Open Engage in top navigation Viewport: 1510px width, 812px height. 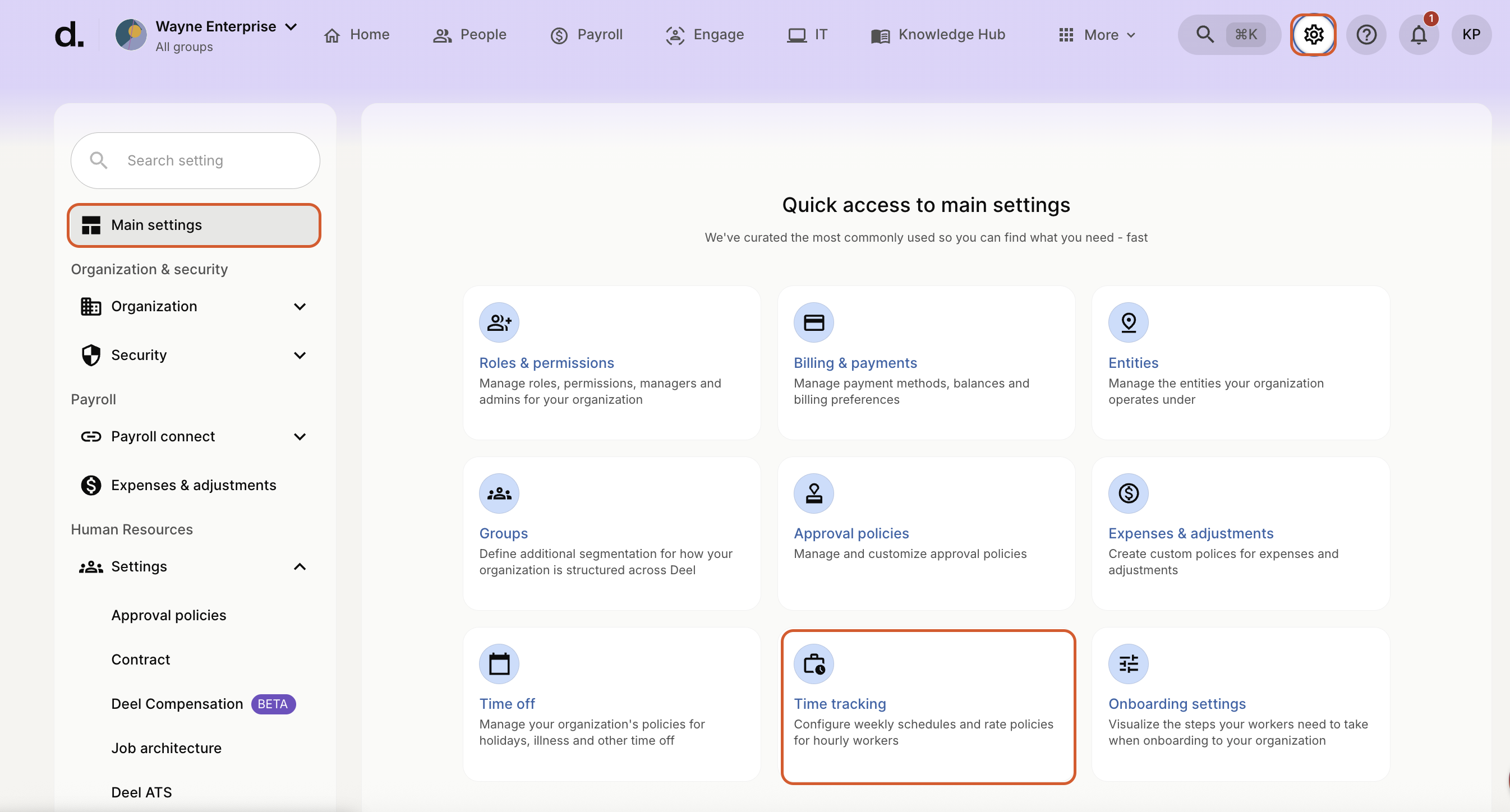(x=705, y=35)
